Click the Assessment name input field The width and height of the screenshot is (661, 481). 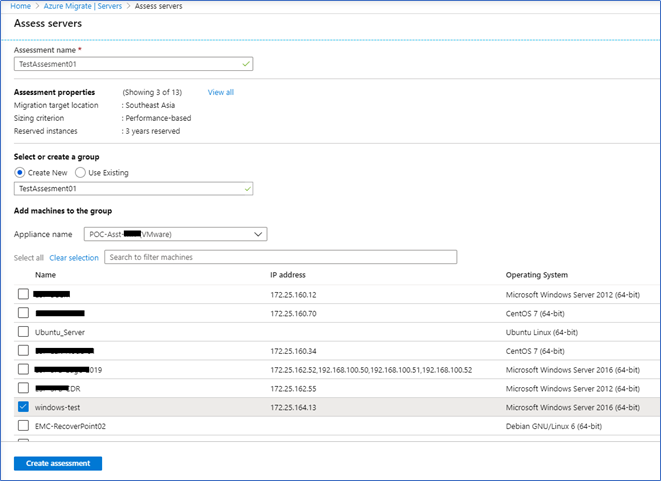point(133,64)
